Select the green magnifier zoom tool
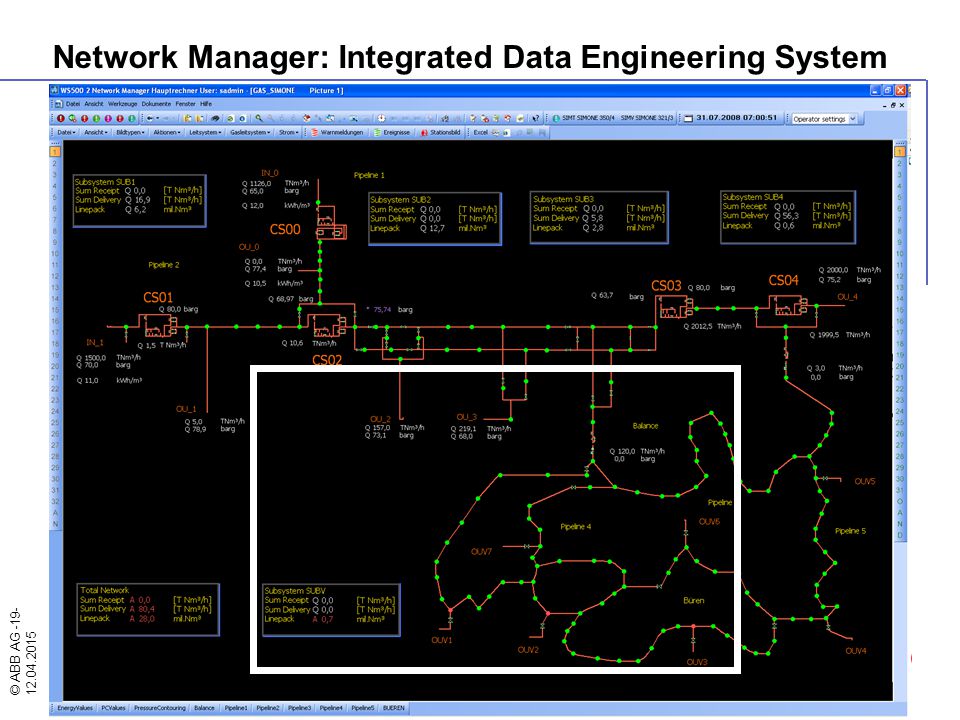This screenshot has height=720, width=960. 259,118
